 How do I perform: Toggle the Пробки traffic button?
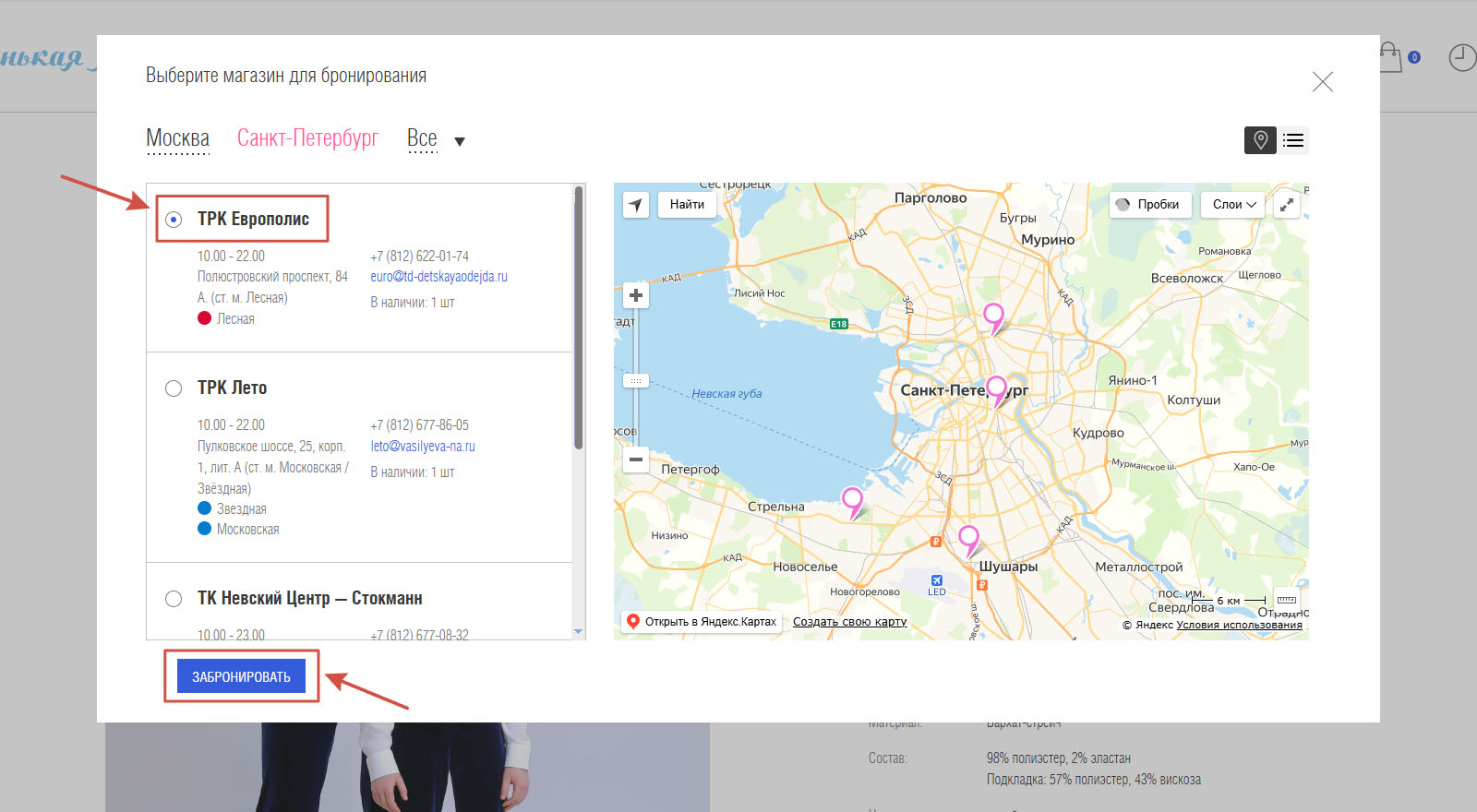coord(1149,205)
